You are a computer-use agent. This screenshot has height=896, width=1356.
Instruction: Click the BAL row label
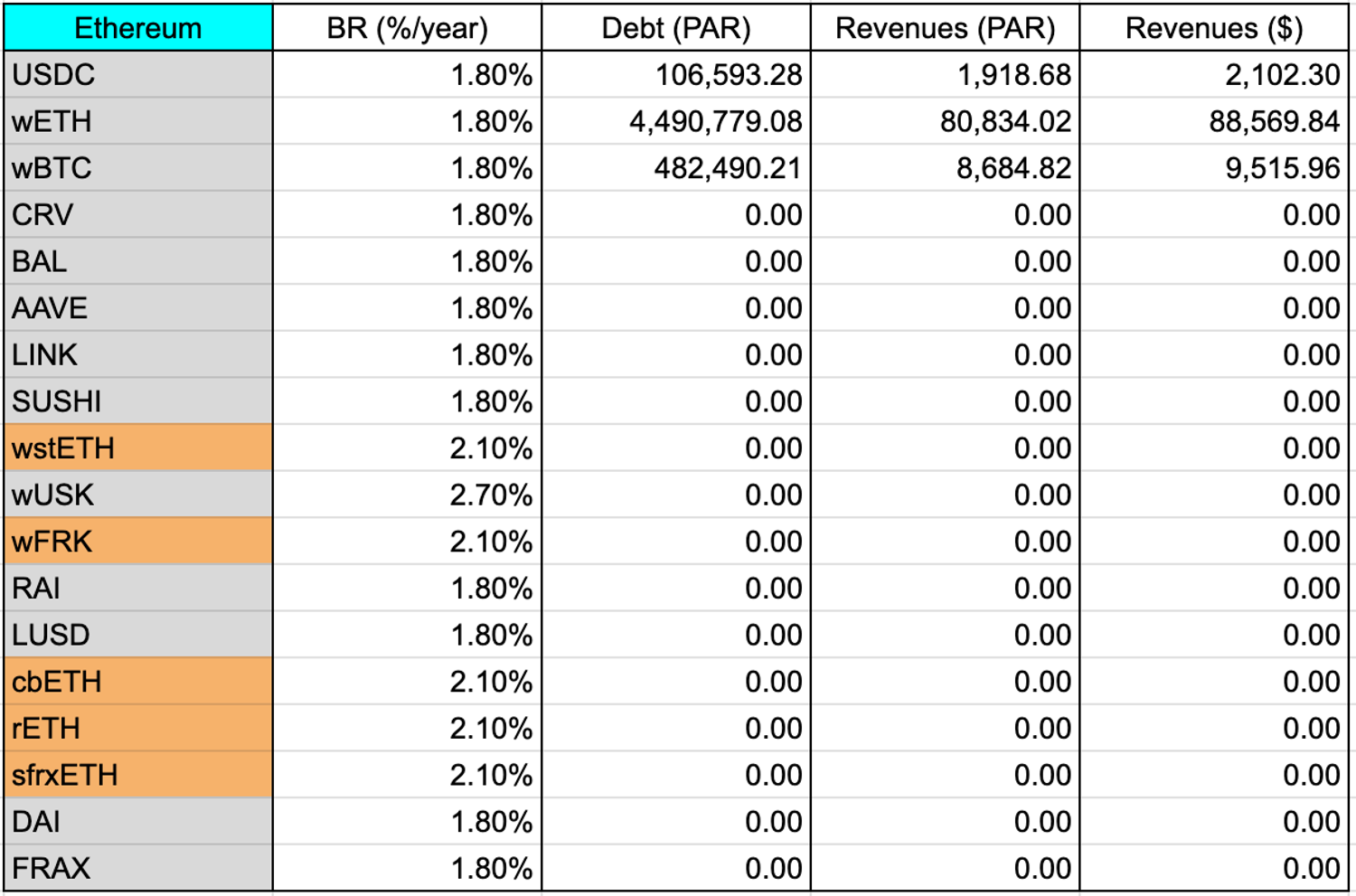pyautogui.click(x=138, y=261)
